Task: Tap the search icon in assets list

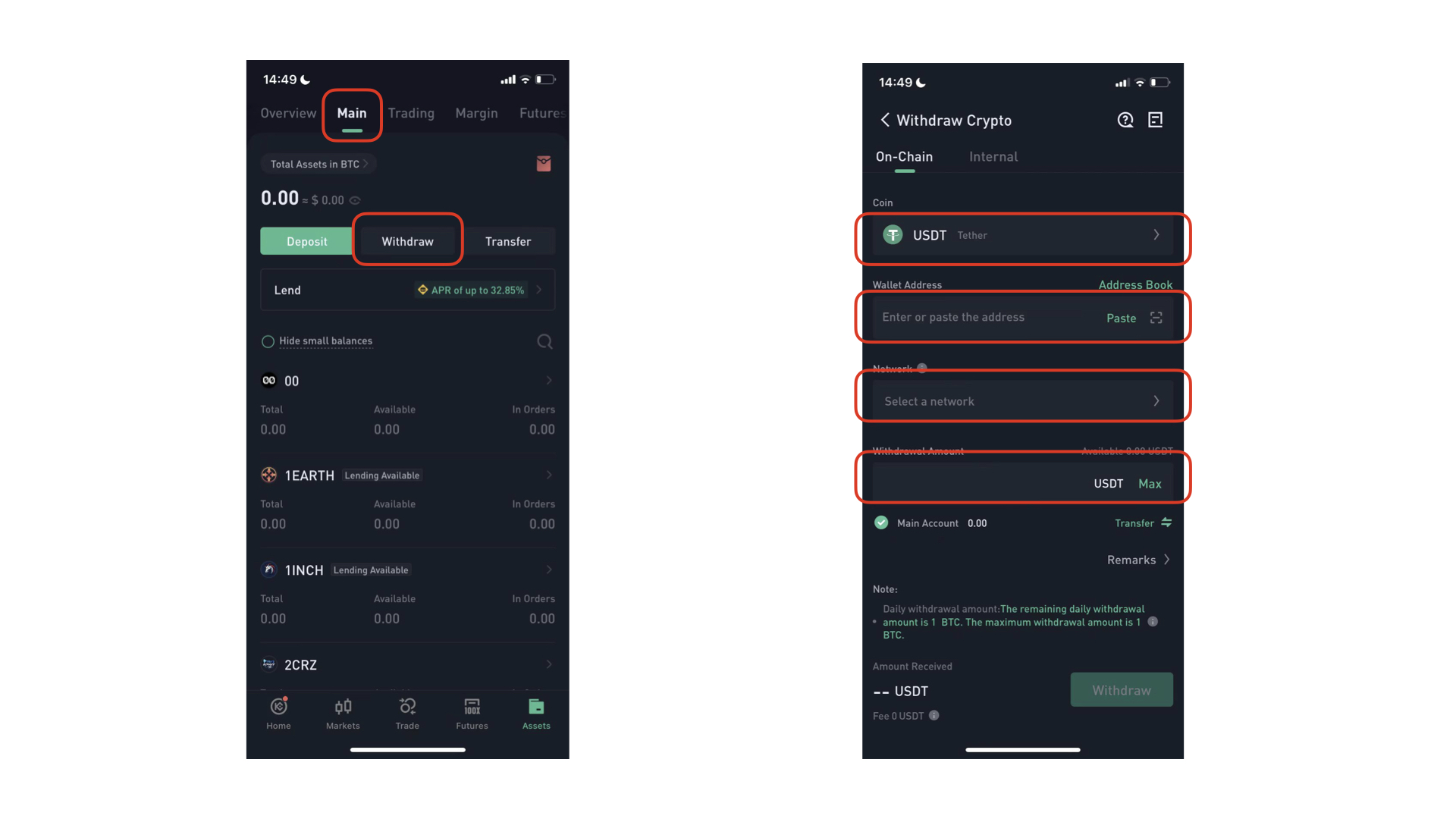Action: (545, 341)
